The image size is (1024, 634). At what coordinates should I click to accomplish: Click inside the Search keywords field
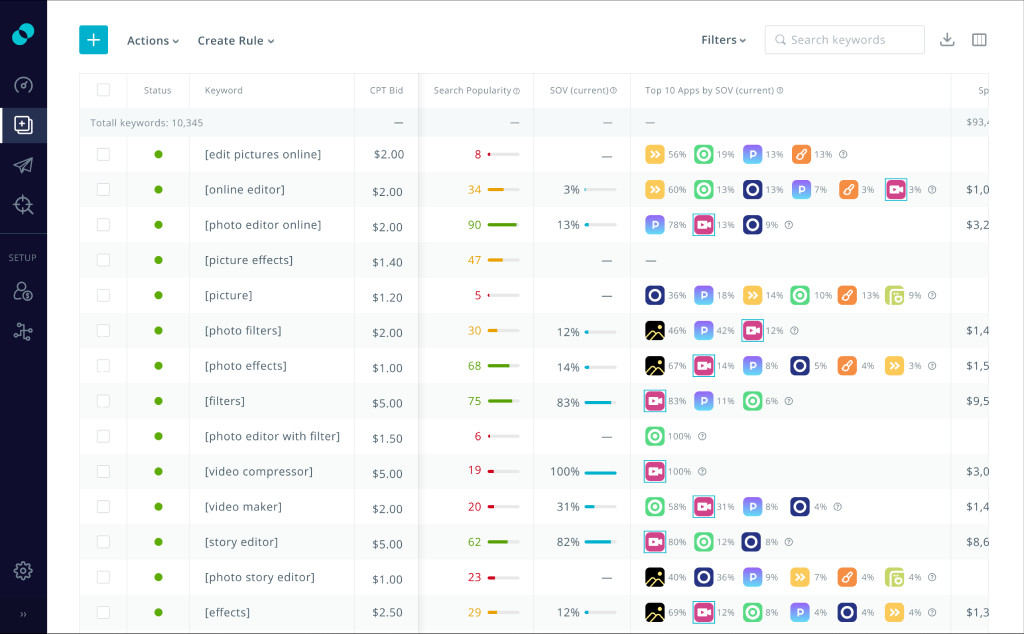point(845,40)
